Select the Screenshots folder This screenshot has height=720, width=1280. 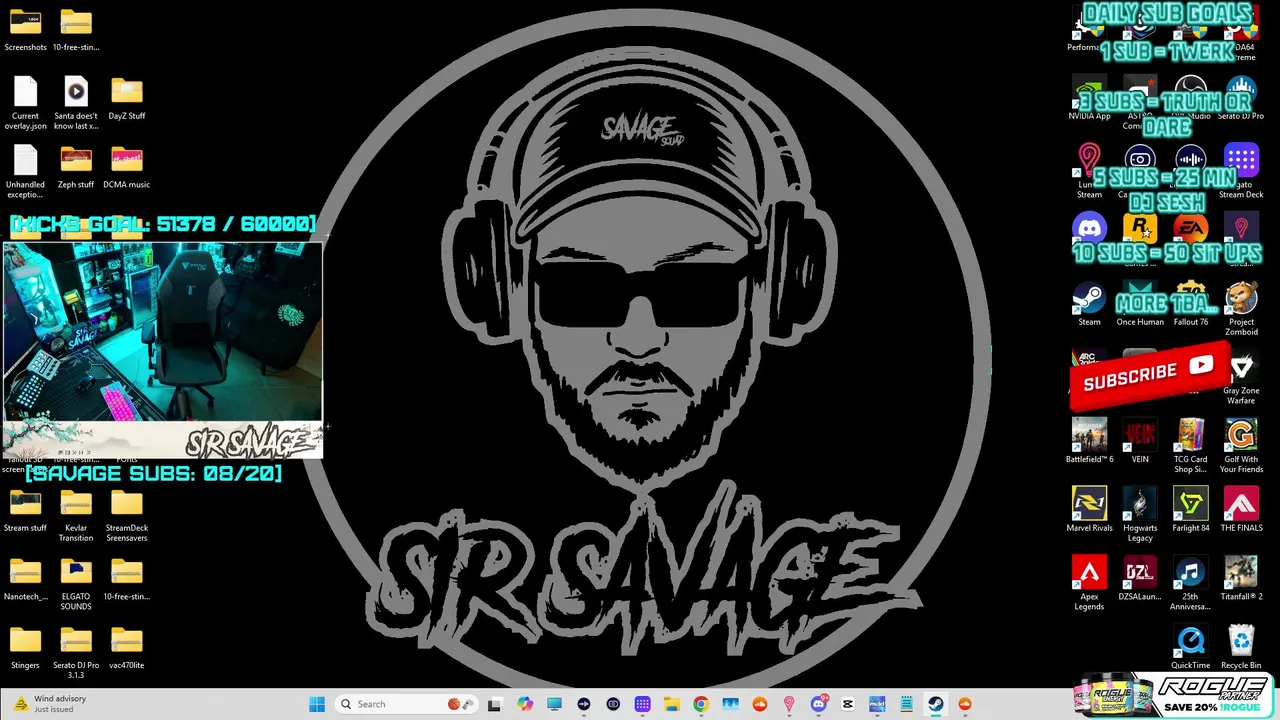(x=25, y=30)
